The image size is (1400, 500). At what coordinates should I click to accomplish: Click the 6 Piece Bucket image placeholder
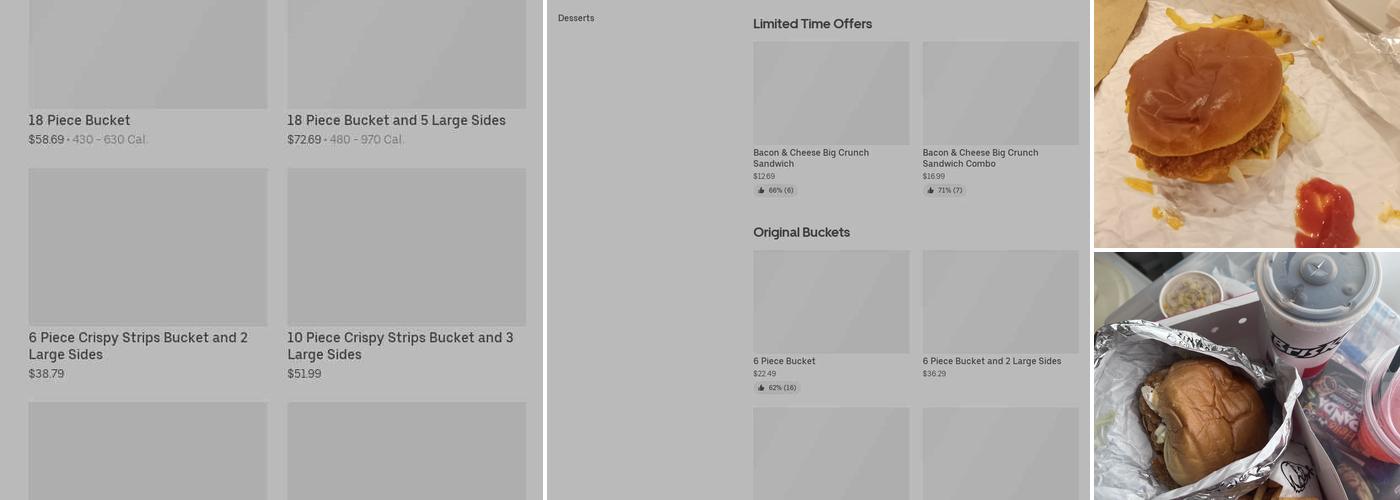pos(831,301)
